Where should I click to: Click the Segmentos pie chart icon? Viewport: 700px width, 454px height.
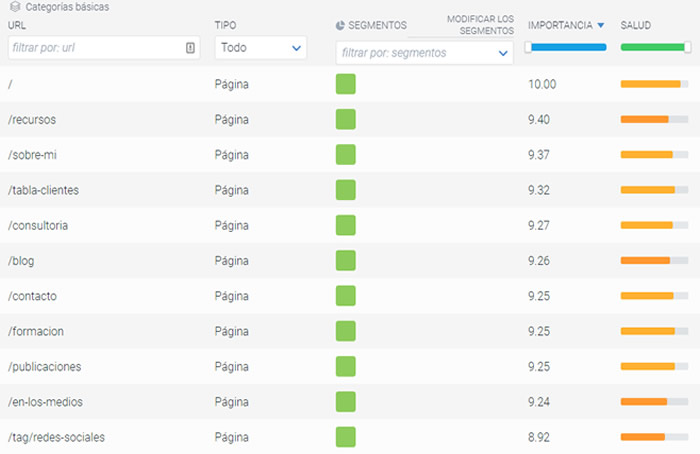[x=341, y=25]
